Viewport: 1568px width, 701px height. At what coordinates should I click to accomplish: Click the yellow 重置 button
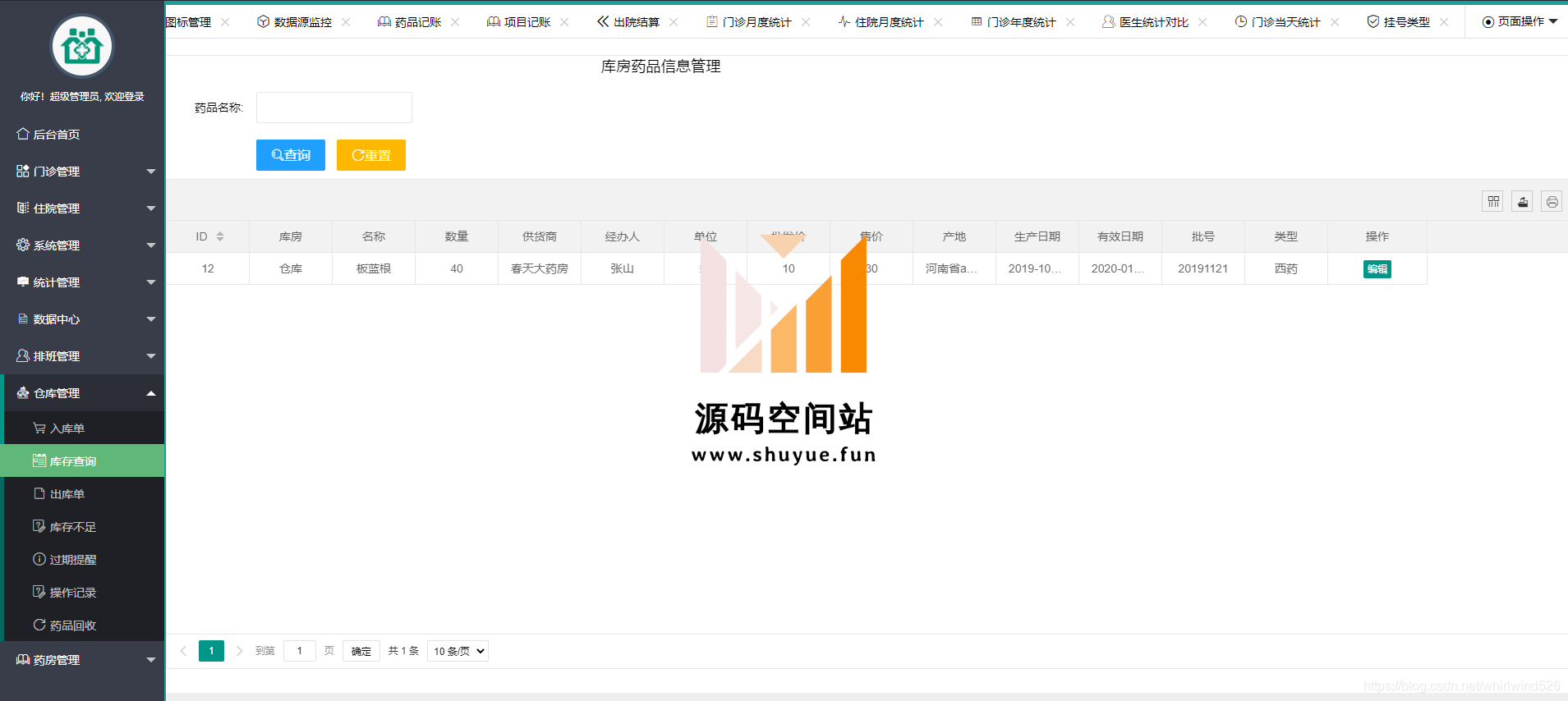[x=371, y=155]
